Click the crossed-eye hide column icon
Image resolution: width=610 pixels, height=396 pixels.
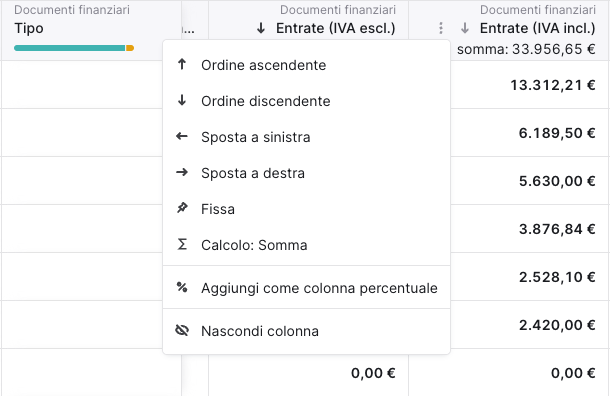tap(182, 331)
